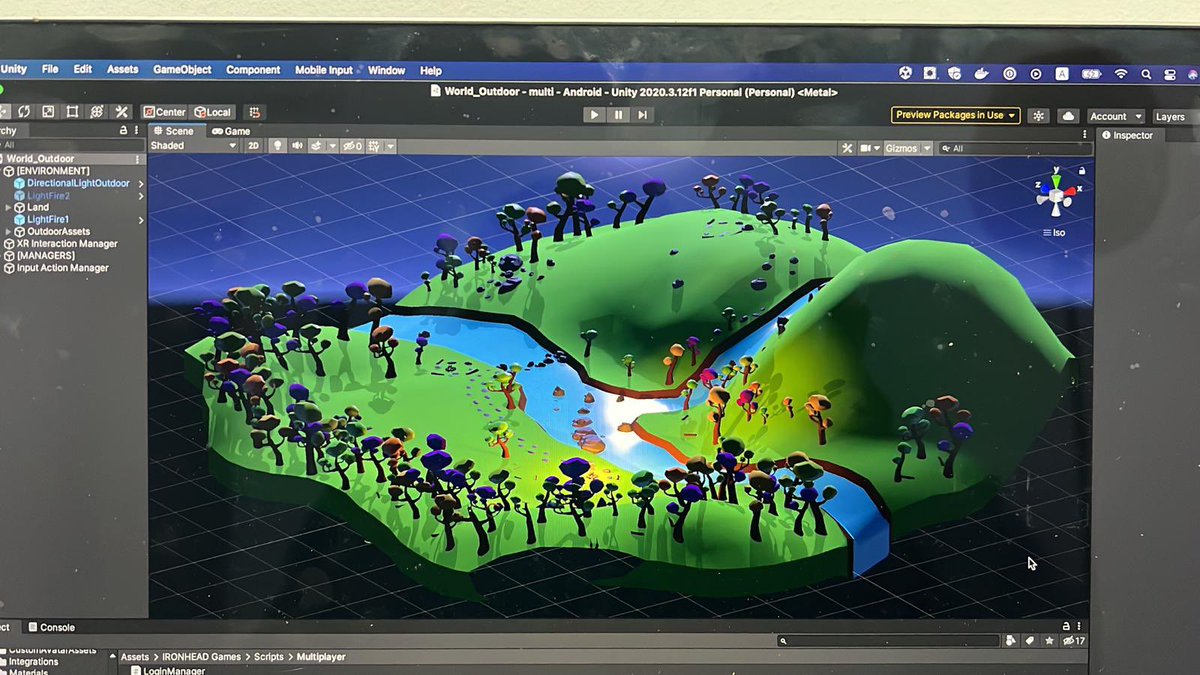Viewport: 1200px width, 675px height.
Task: Toggle scene effects button
Action: (x=315, y=146)
